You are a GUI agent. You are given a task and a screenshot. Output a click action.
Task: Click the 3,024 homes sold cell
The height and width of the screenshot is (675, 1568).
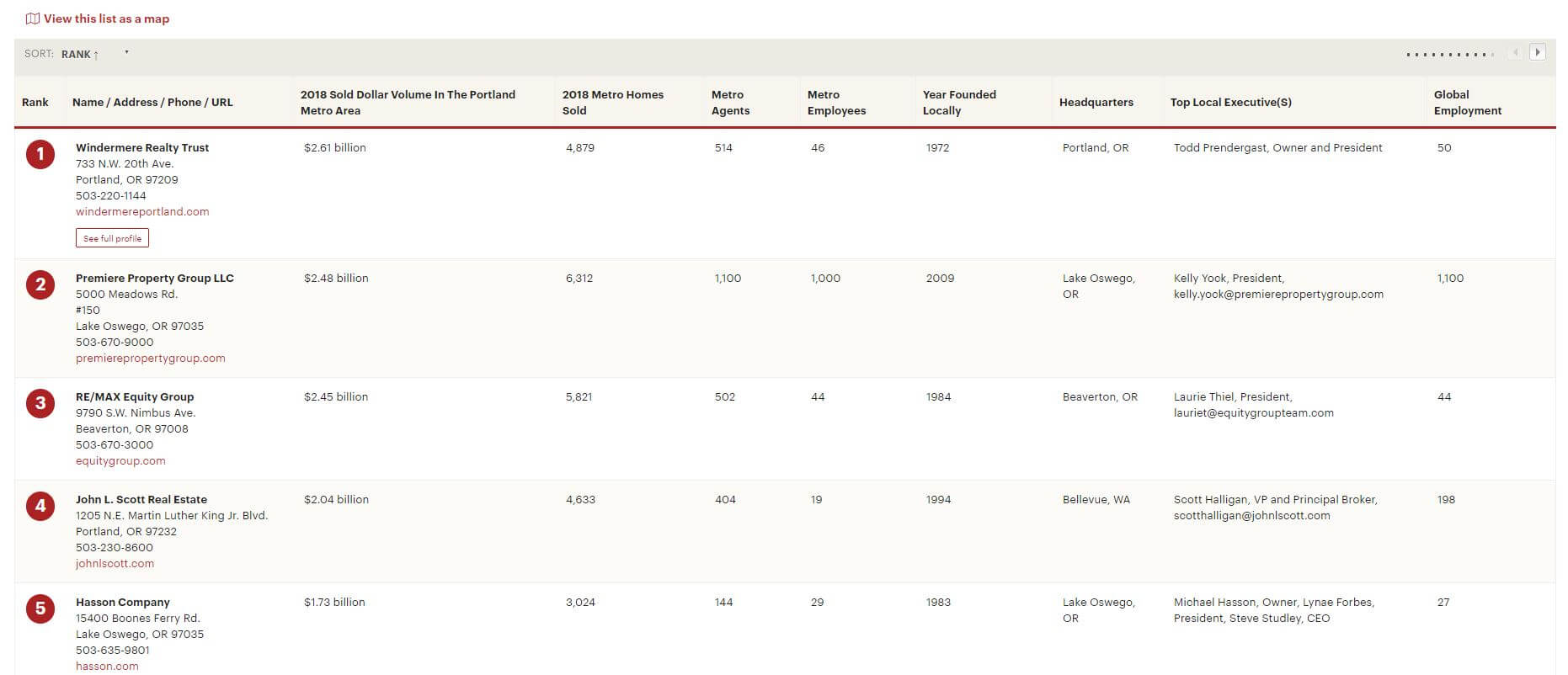(x=580, y=602)
